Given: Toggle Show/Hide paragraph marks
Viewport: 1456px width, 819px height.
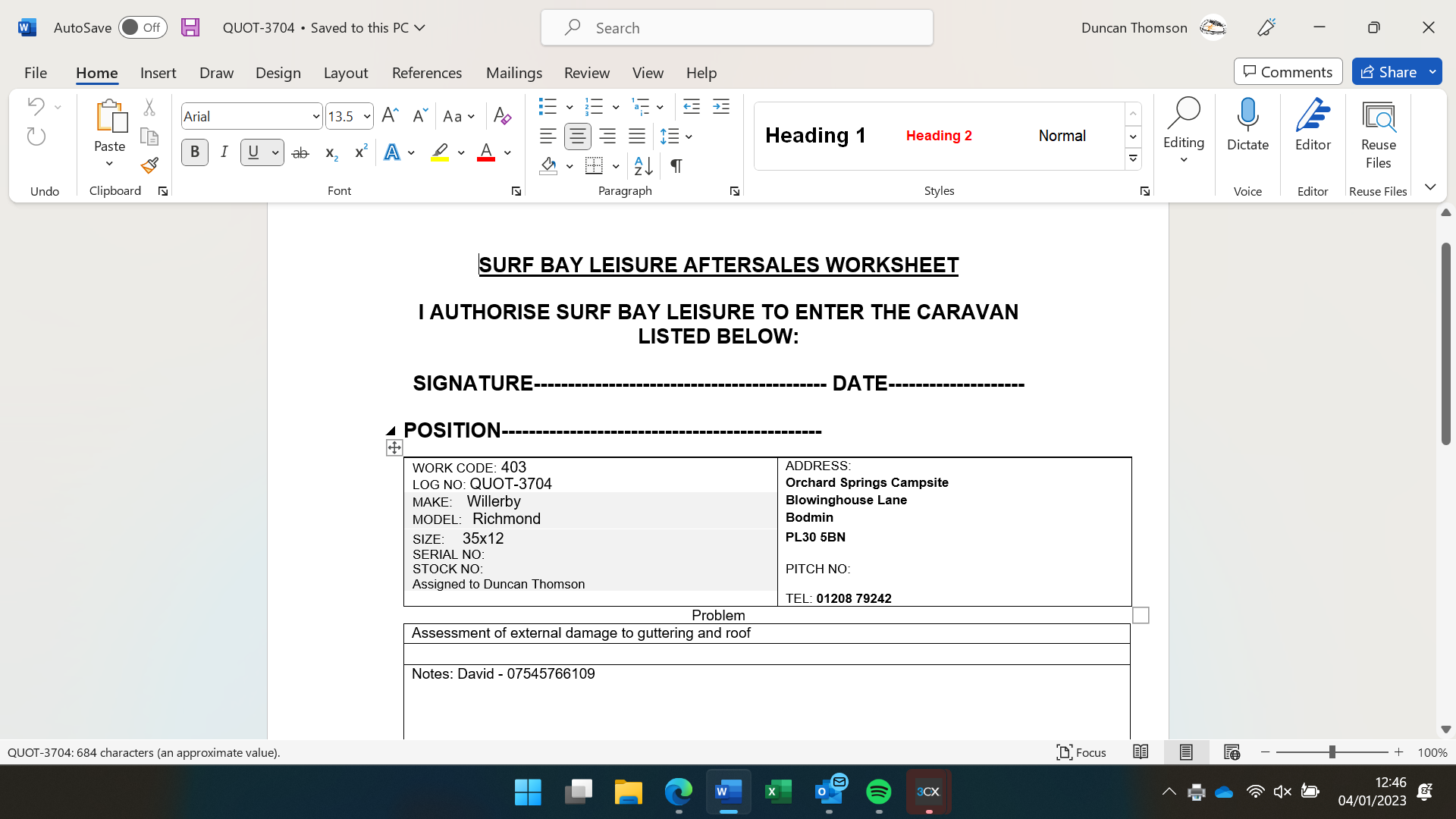Looking at the screenshot, I should pyautogui.click(x=676, y=165).
